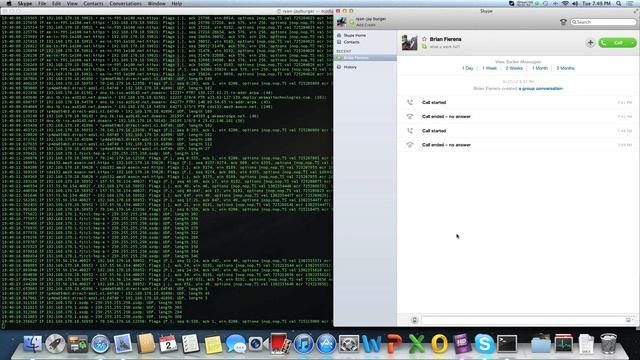Screen dimensions: 640x360
Task: Open the group conversation link
Action: pos(541,89)
